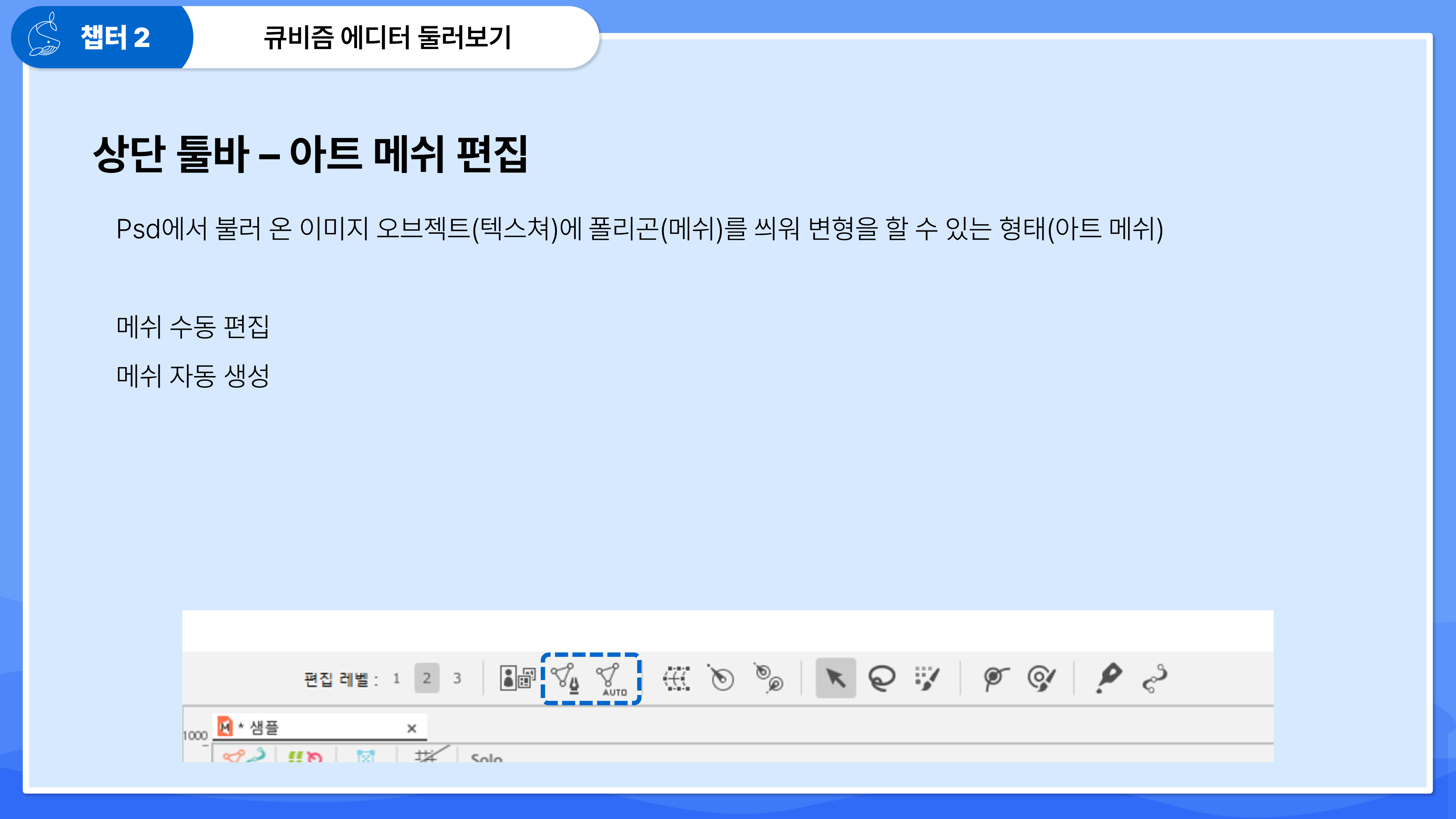
Task: Select the warp deformer creation tool
Action: click(x=677, y=678)
